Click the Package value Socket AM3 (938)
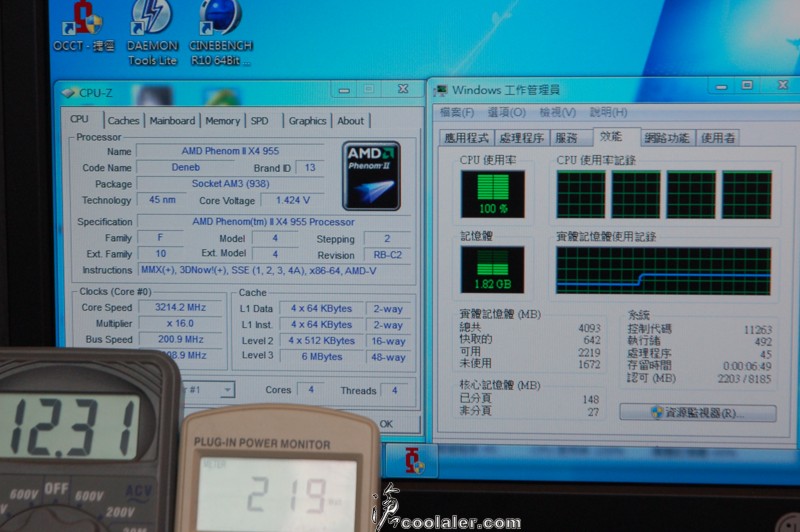 tap(231, 184)
